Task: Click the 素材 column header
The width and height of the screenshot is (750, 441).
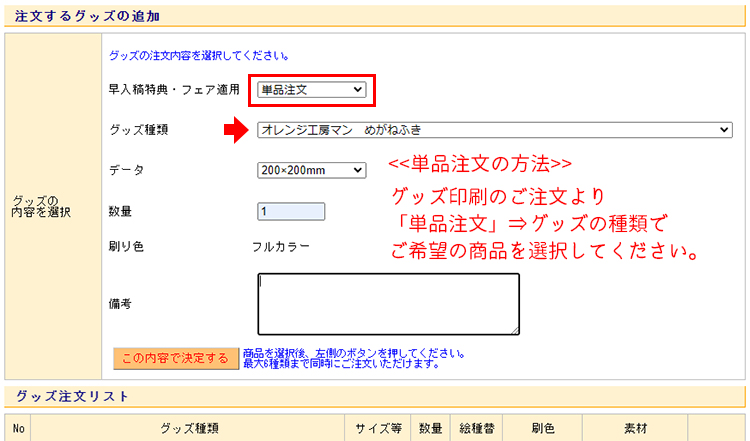Action: [x=635, y=429]
